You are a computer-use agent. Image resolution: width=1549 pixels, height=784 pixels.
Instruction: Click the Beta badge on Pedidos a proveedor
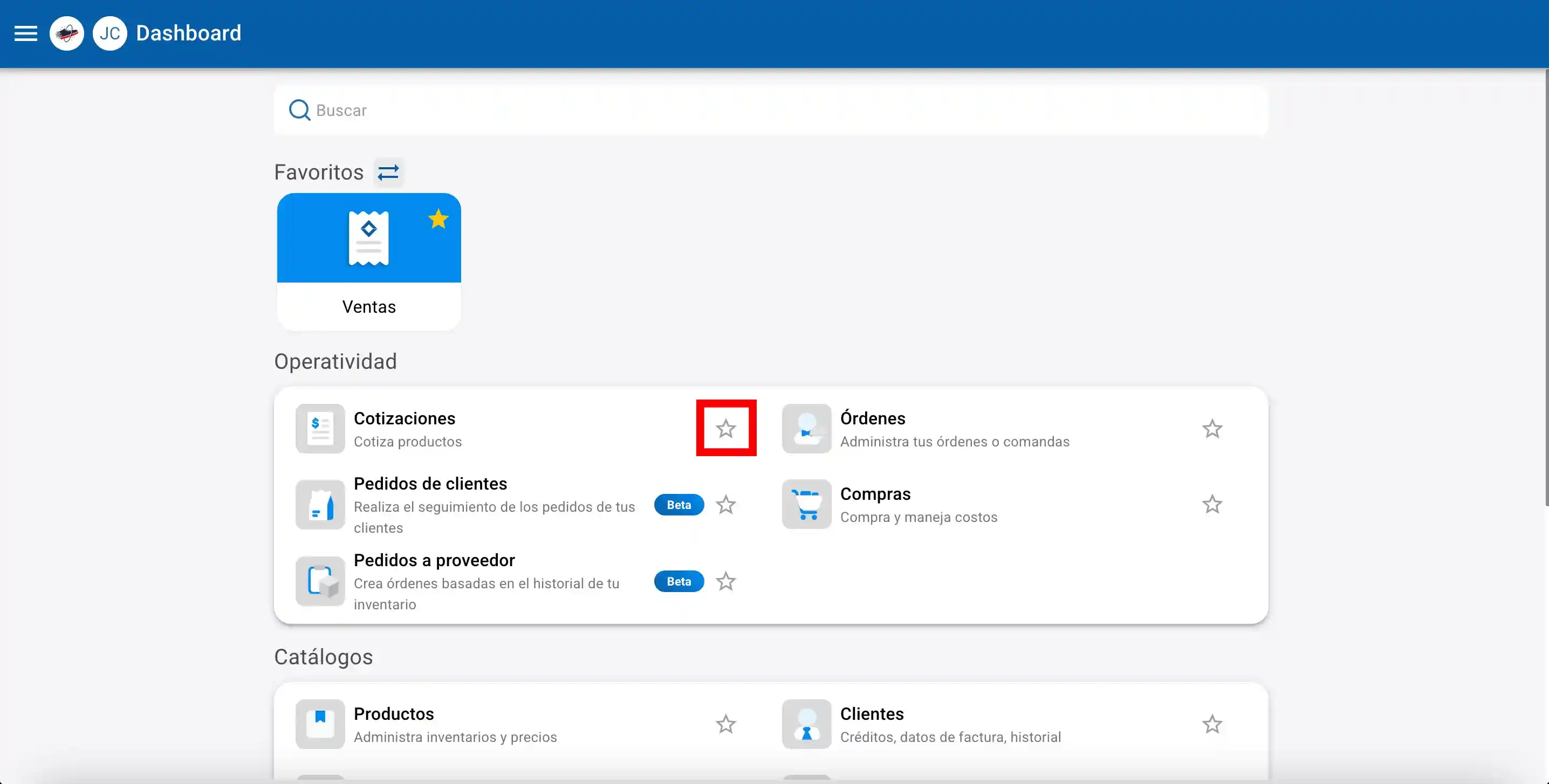(679, 581)
